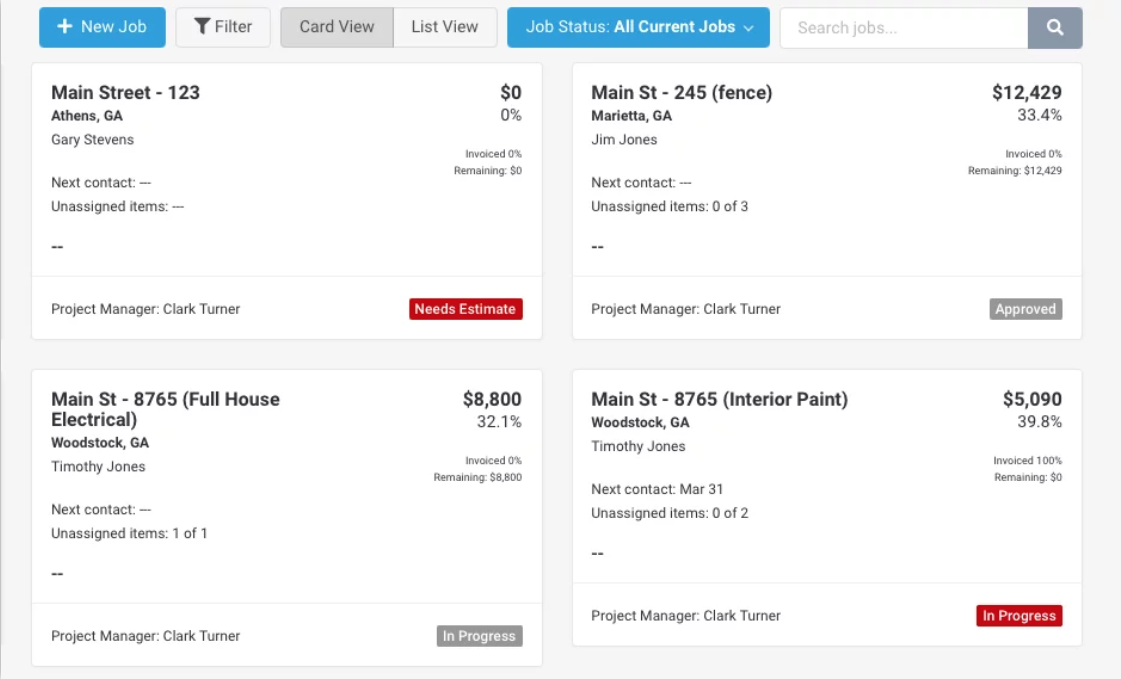The image size is (1121, 679).
Task: Click the In Progress badge on Interior Paint job
Action: [x=1019, y=616]
